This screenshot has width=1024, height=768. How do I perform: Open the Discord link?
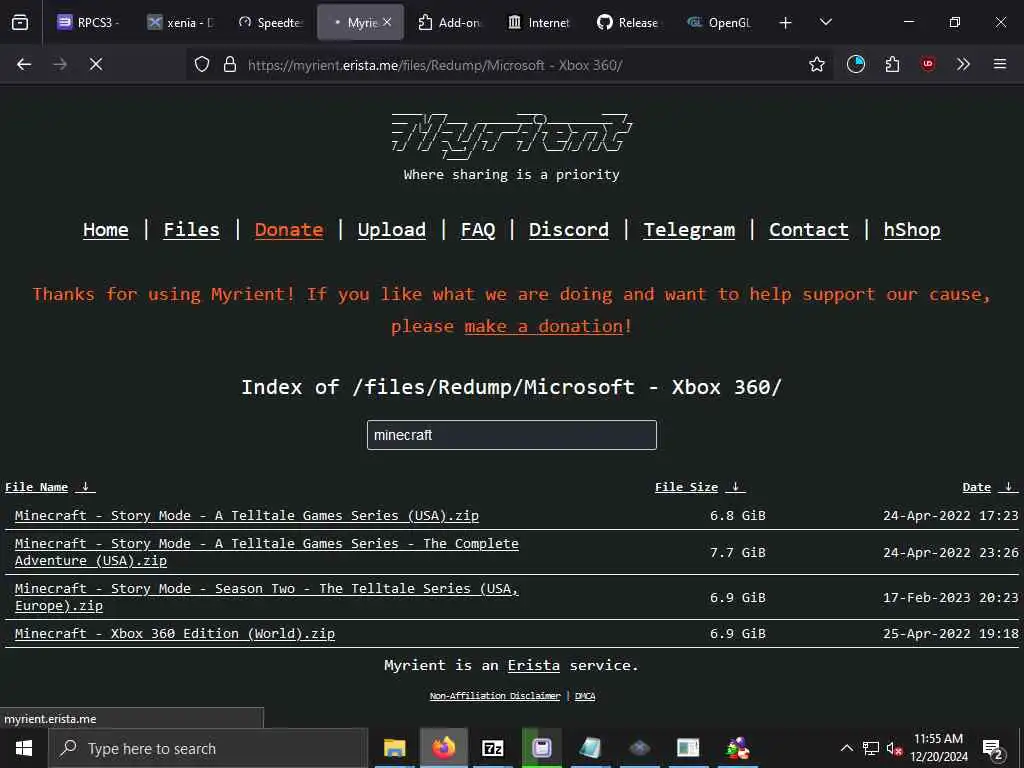(569, 230)
